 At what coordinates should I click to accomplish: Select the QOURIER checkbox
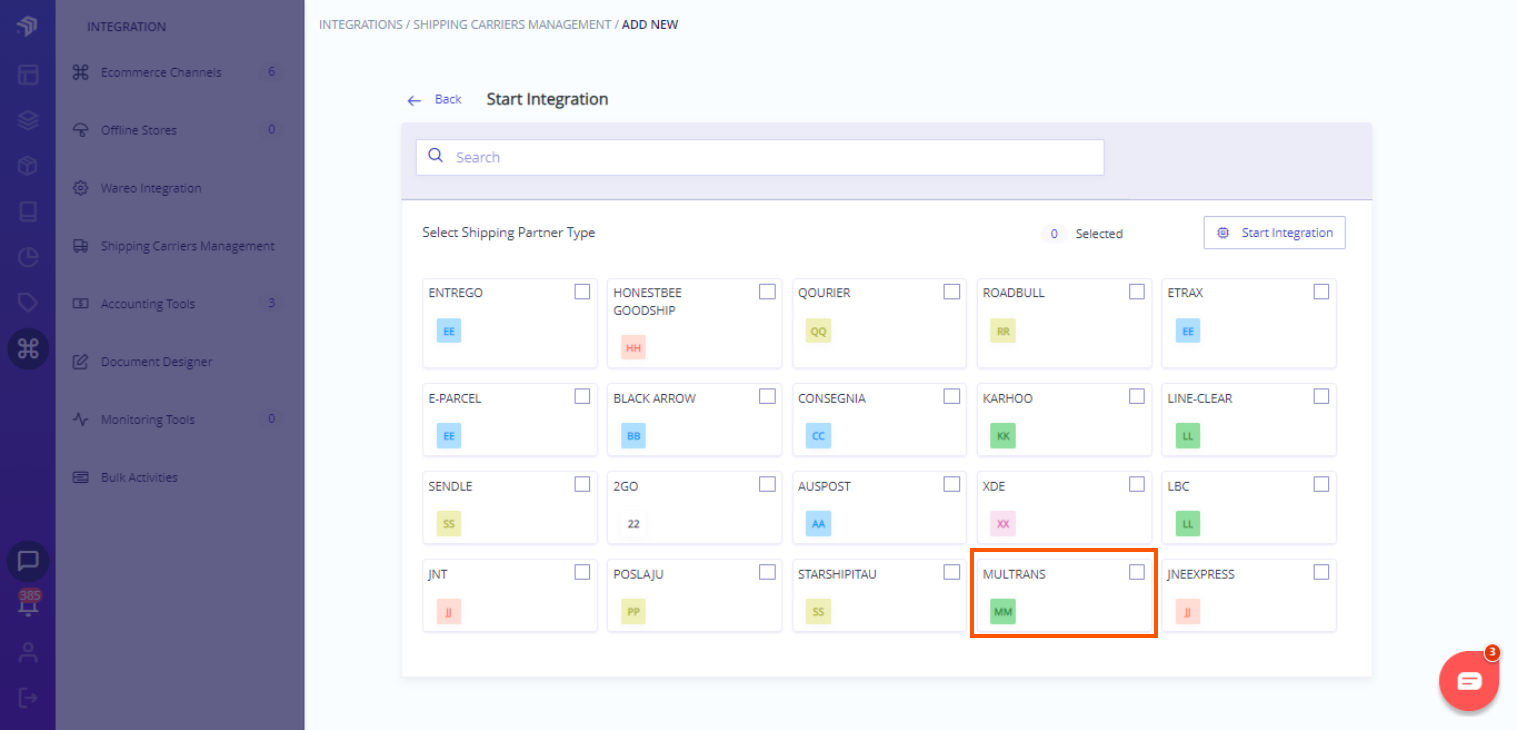click(x=952, y=292)
